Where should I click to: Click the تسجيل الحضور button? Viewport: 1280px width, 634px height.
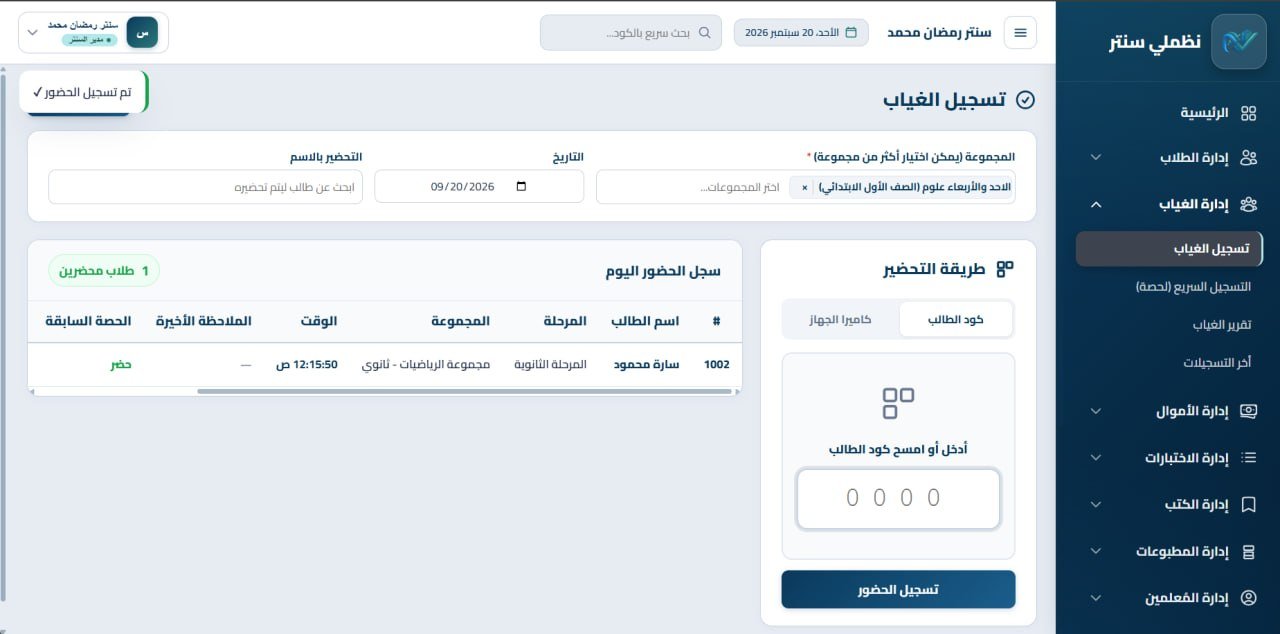[x=898, y=589]
